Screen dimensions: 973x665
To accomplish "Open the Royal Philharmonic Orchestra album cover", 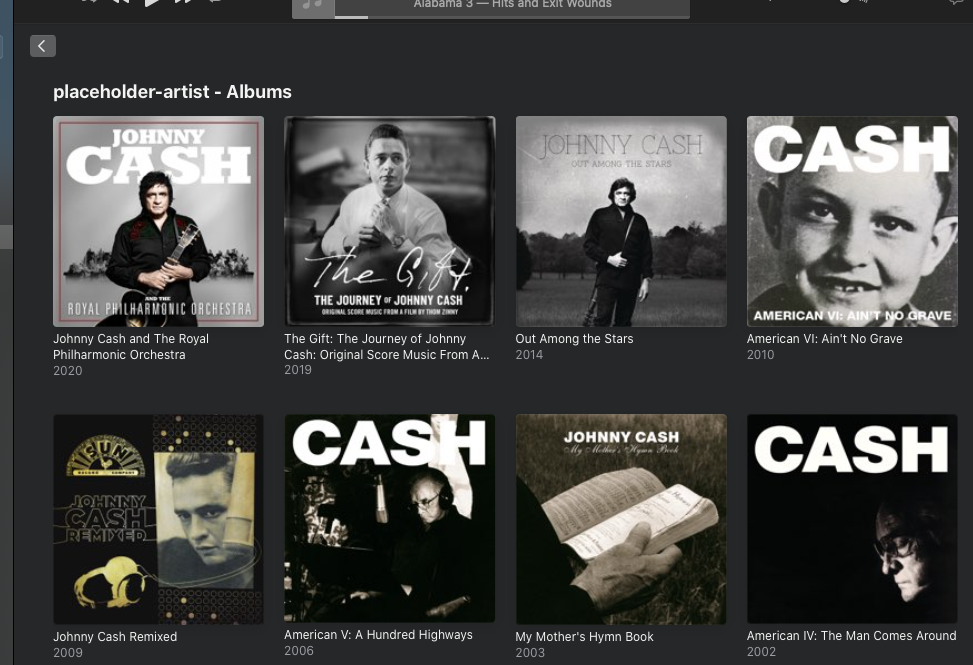I will [158, 221].
